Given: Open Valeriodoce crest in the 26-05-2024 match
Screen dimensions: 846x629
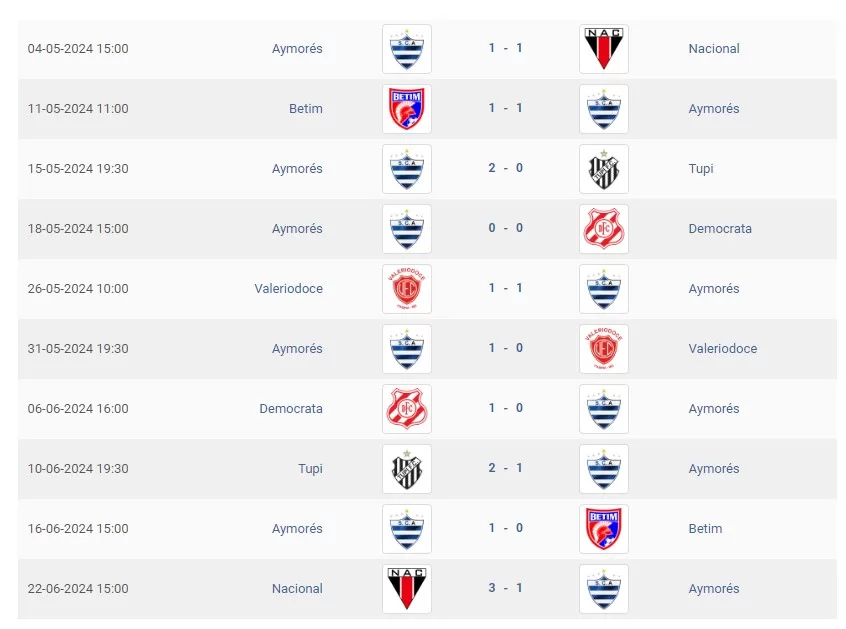Looking at the screenshot, I should click(x=407, y=289).
